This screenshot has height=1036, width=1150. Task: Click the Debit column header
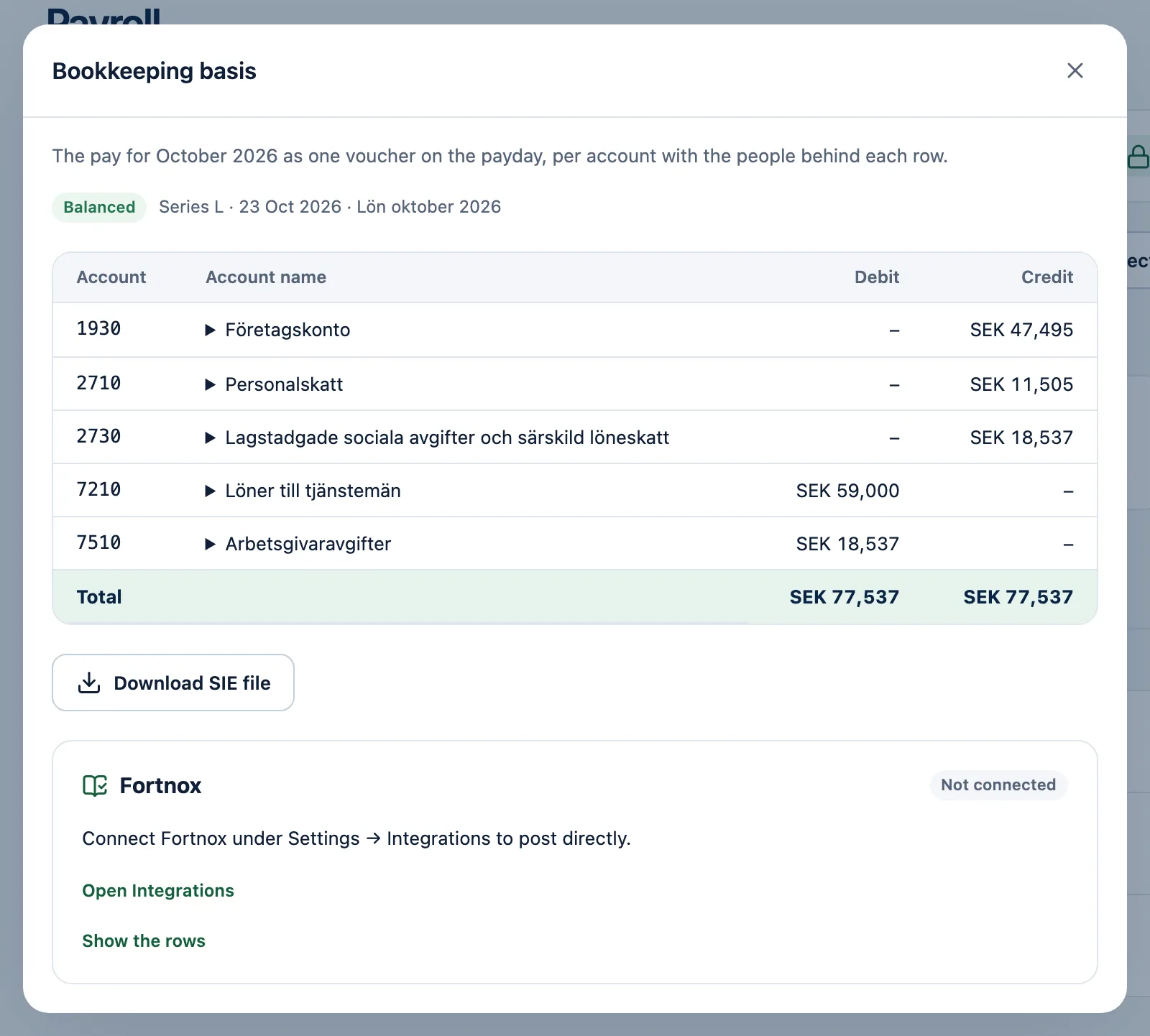click(x=877, y=277)
